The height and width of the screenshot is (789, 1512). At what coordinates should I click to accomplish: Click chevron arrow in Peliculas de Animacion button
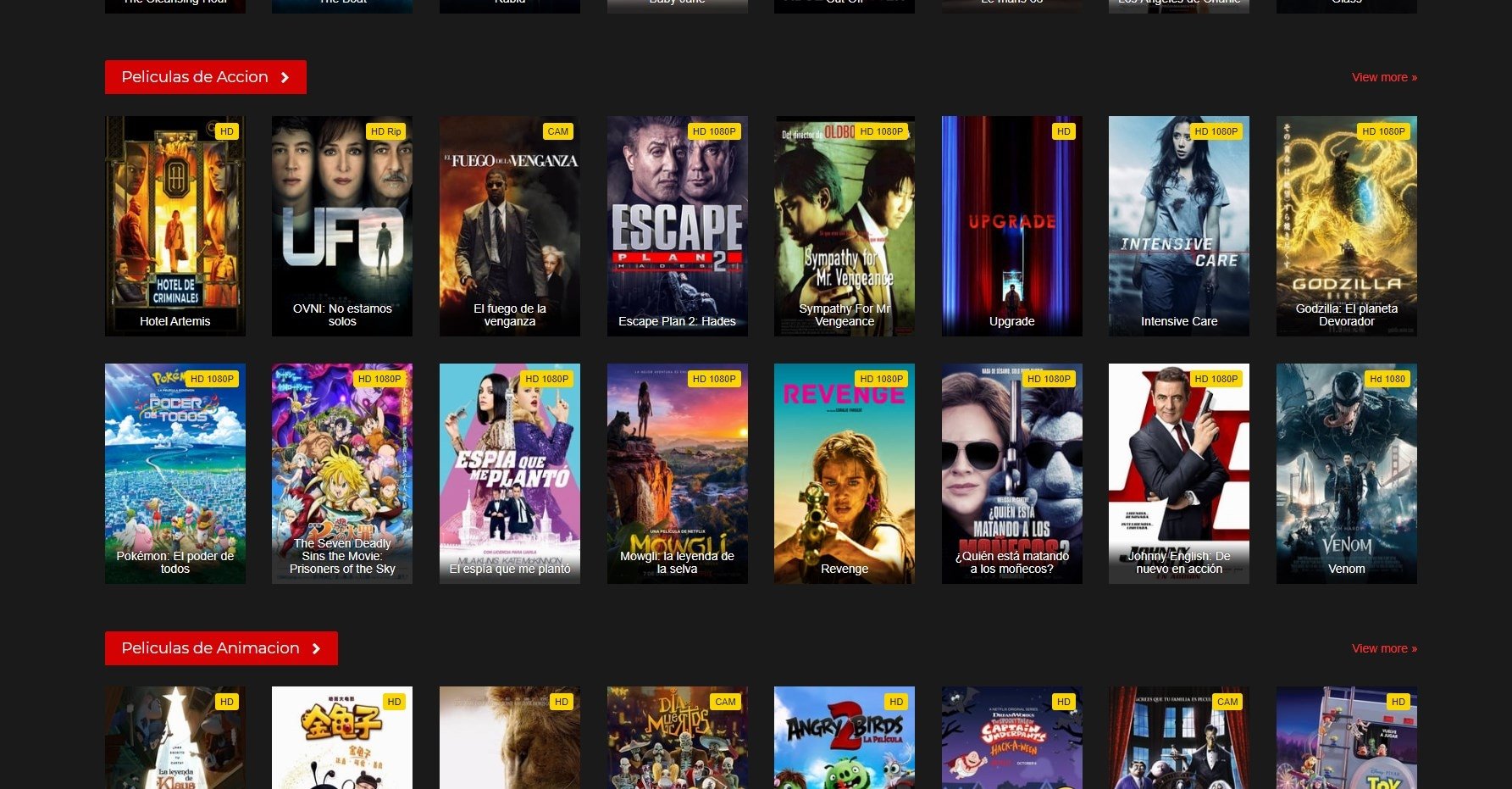(316, 648)
